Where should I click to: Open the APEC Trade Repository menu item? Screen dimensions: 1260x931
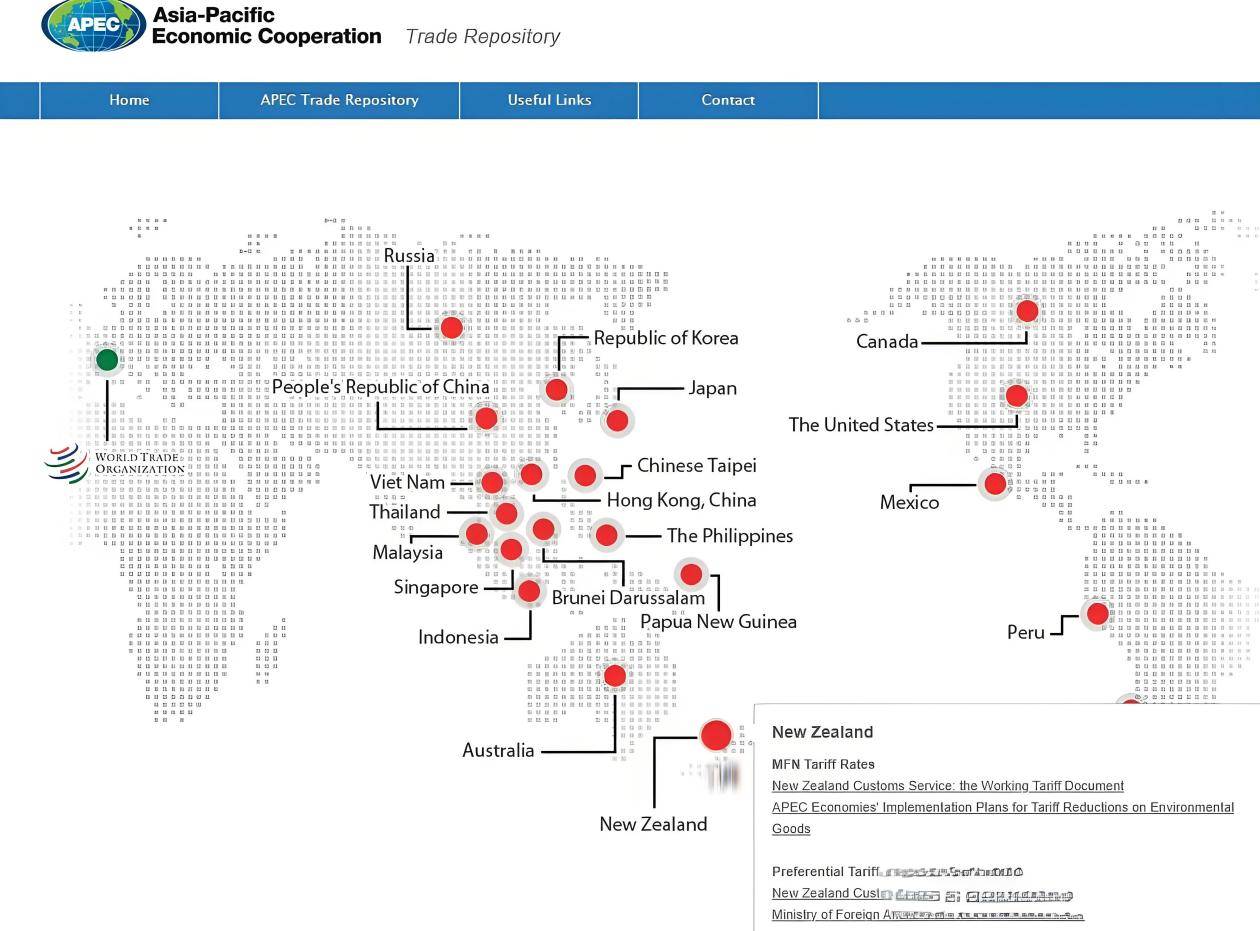[339, 100]
